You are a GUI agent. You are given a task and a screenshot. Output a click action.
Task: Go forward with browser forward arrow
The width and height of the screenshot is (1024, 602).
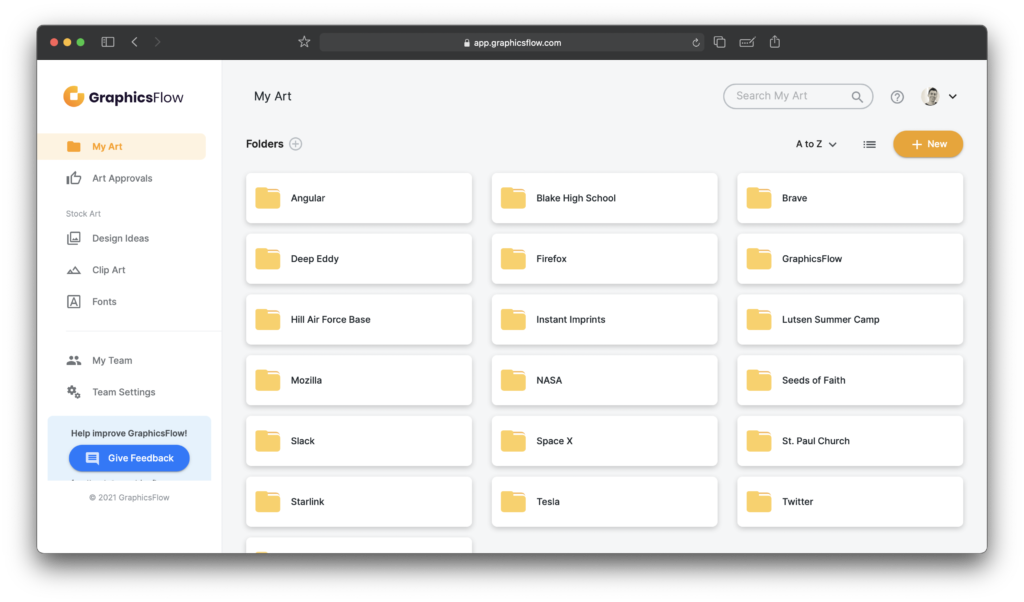(x=157, y=42)
